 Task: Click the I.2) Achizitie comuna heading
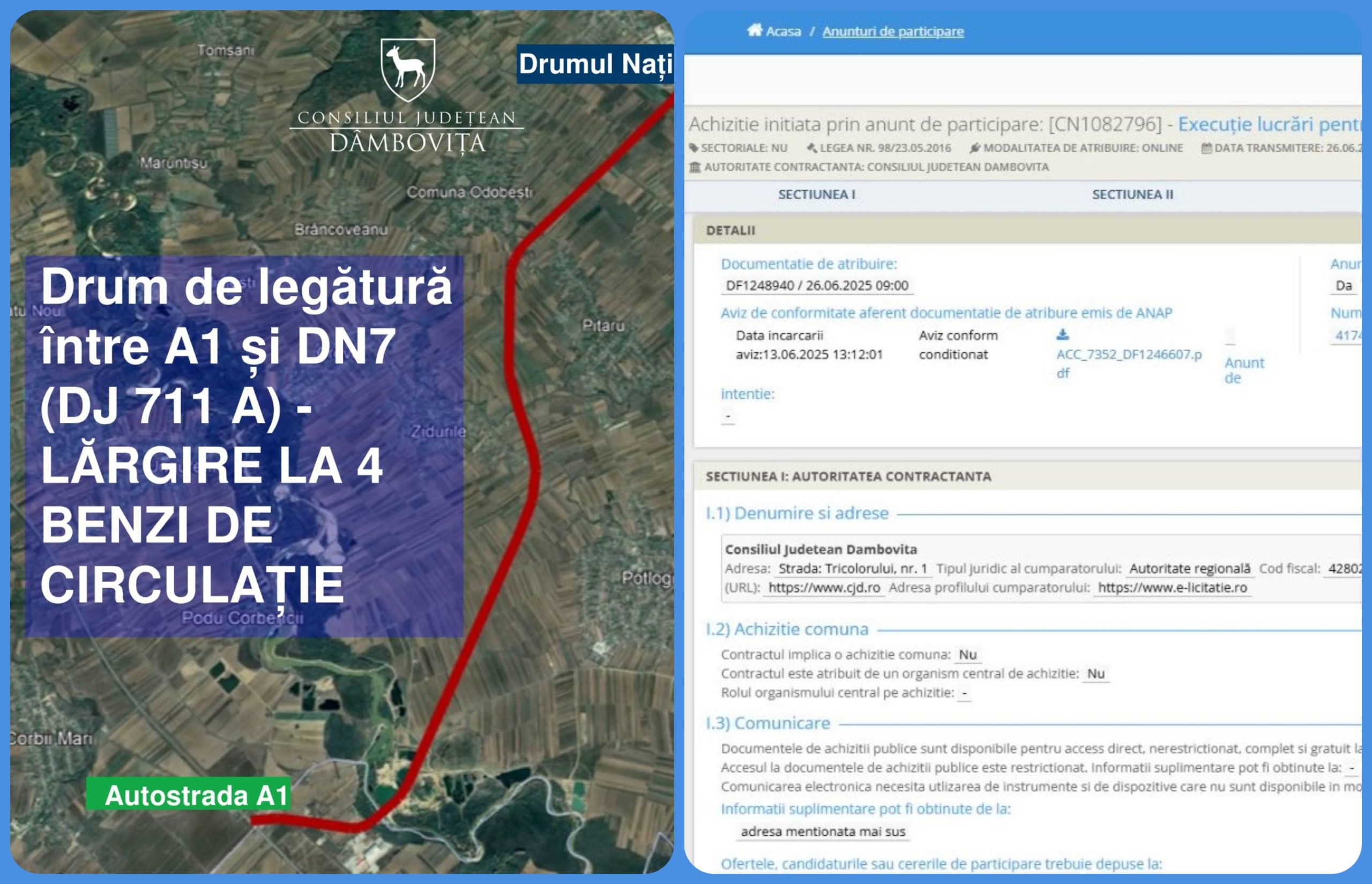787,630
